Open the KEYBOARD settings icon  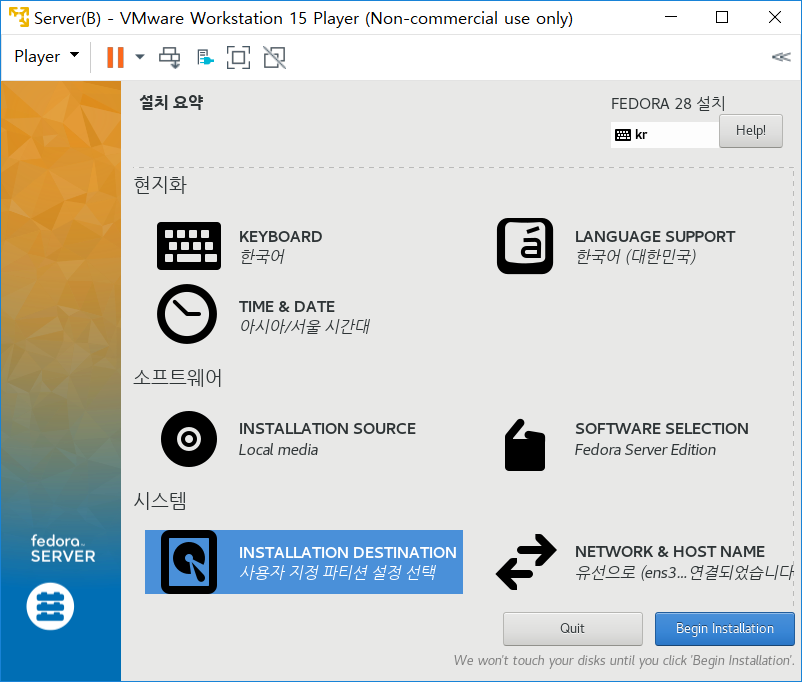pos(189,246)
